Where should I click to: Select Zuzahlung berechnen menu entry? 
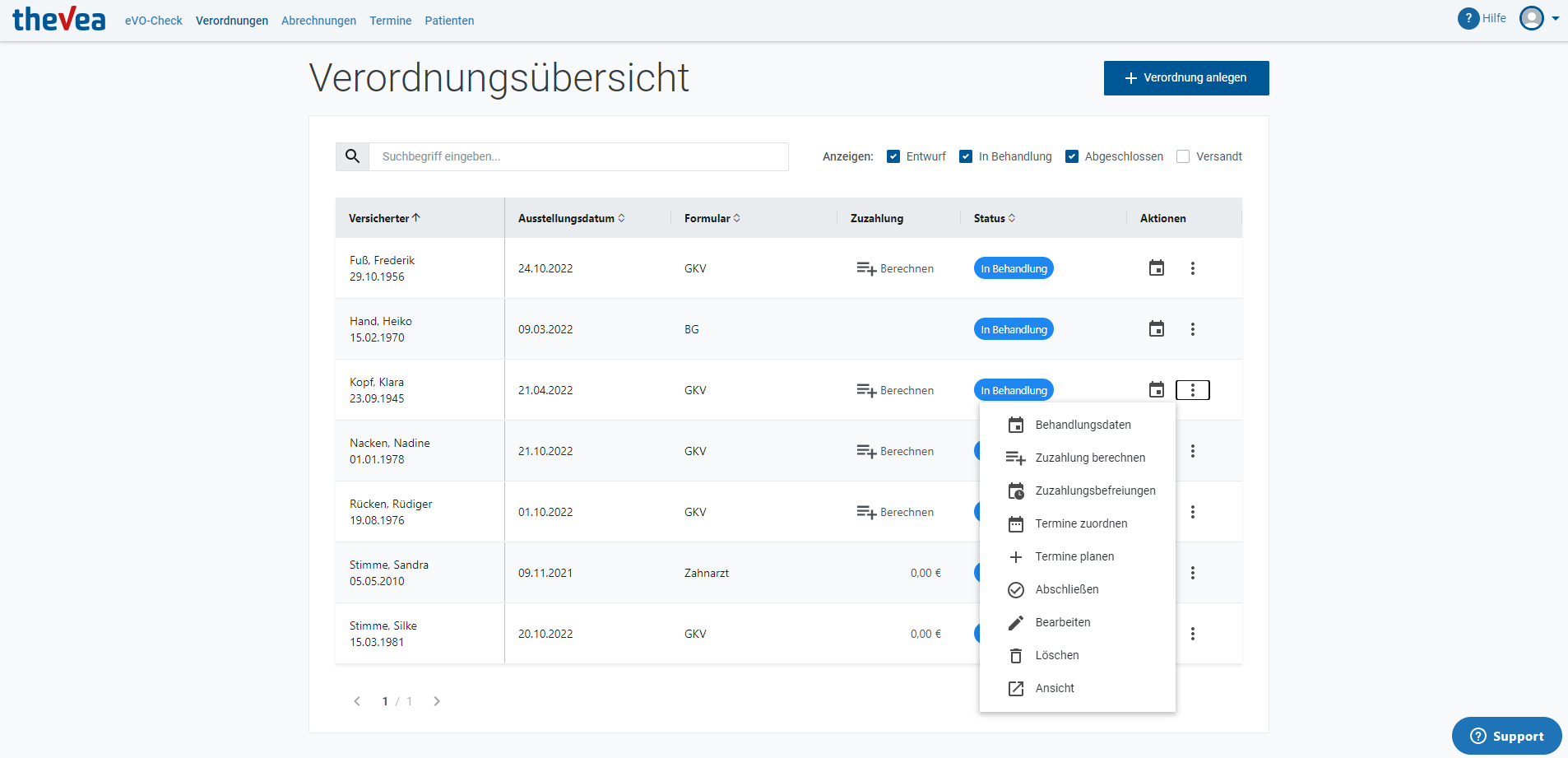pyautogui.click(x=1078, y=458)
